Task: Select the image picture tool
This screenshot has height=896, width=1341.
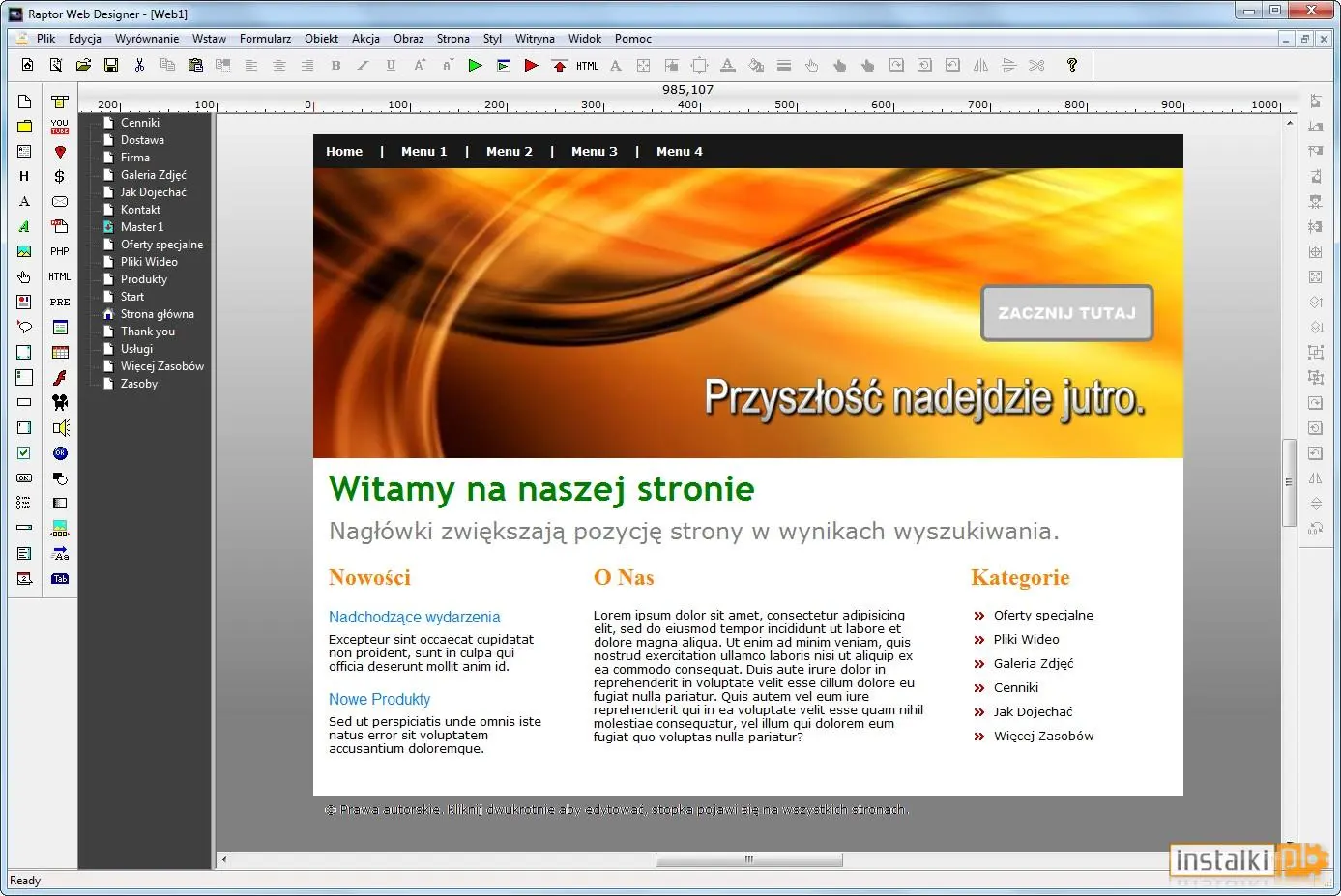Action: point(24,251)
